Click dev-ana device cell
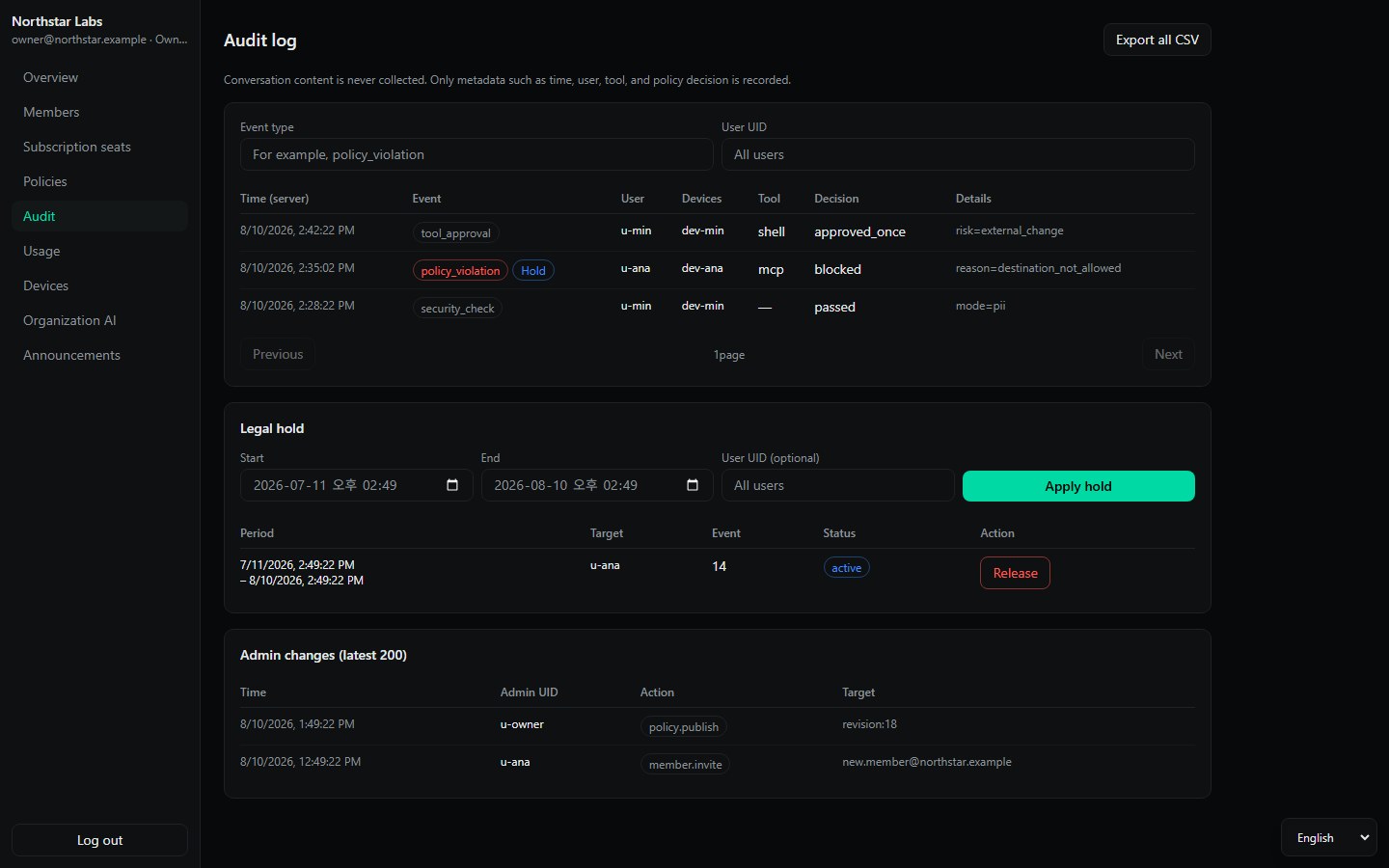Viewport: 1389px width, 868px height. point(702,268)
